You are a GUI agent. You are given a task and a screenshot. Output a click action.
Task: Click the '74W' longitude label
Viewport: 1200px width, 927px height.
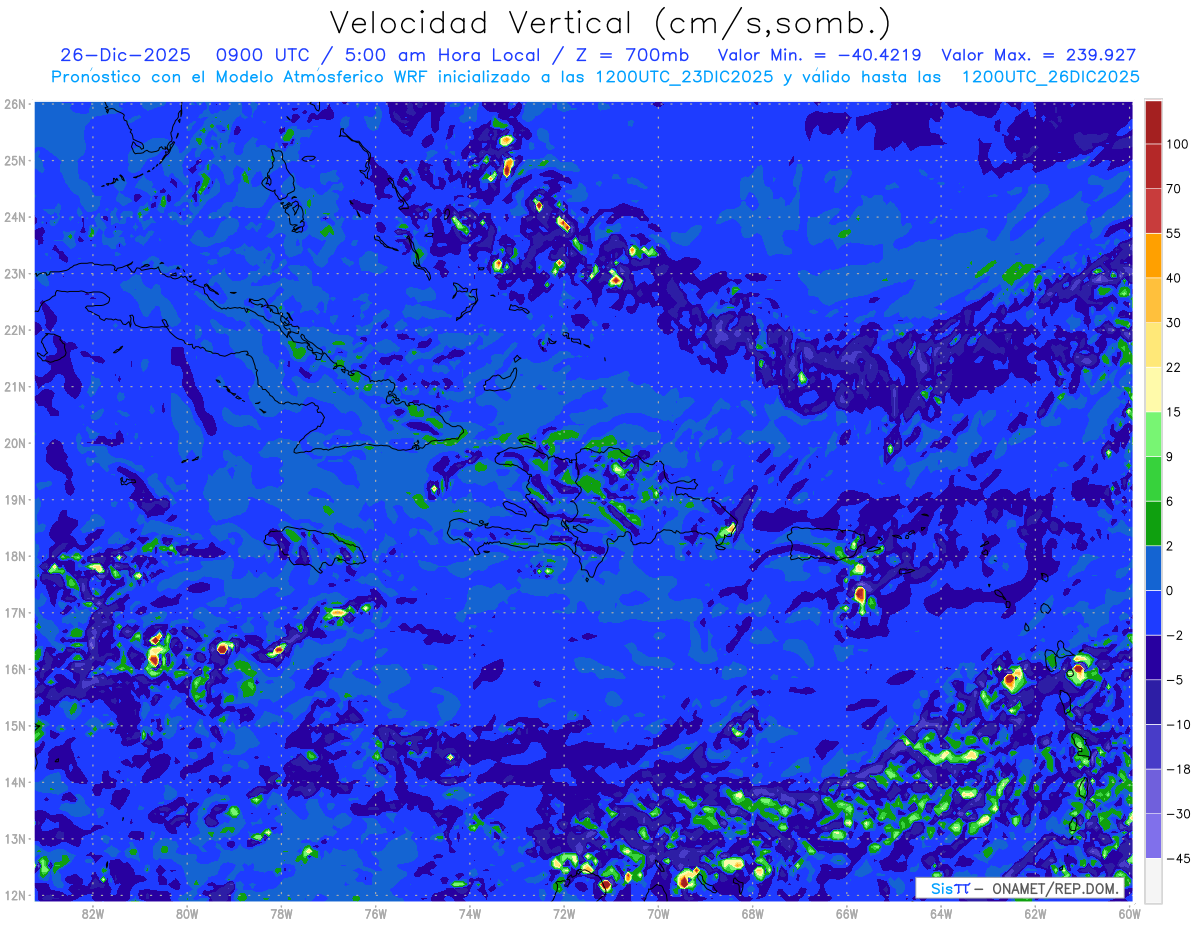pyautogui.click(x=470, y=913)
